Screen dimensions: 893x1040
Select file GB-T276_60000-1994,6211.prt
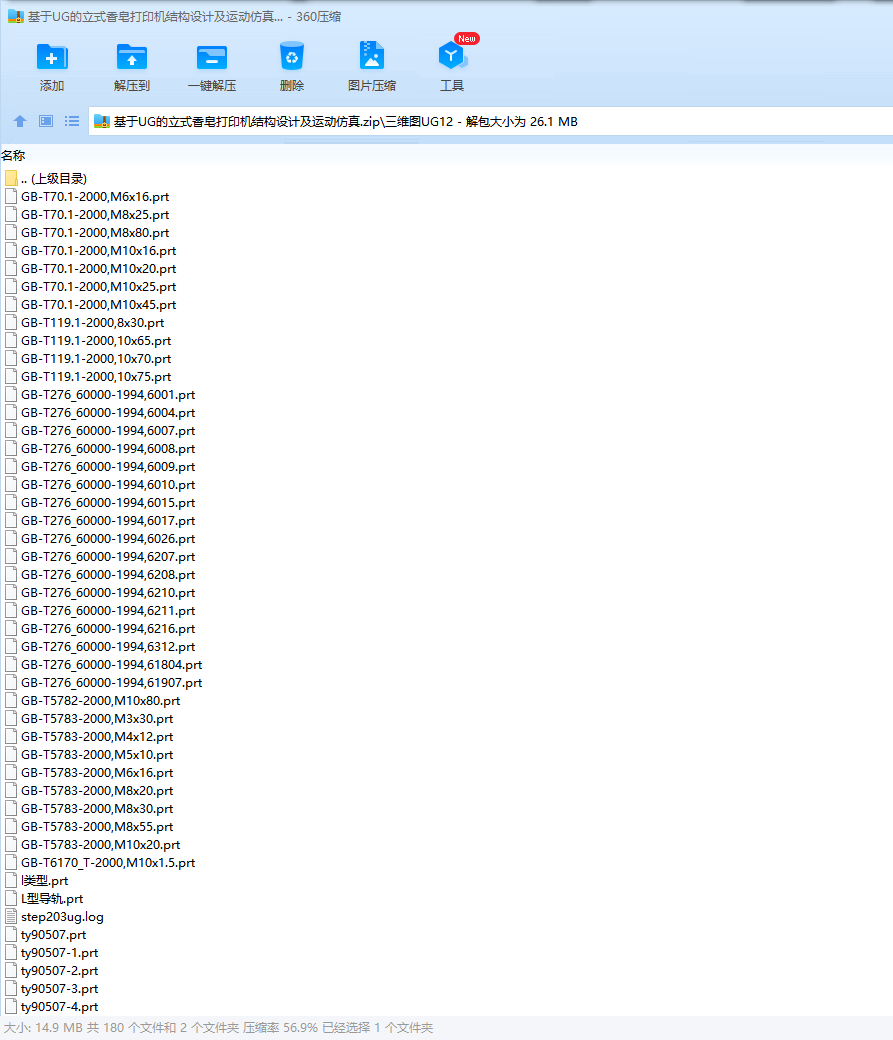click(x=108, y=611)
